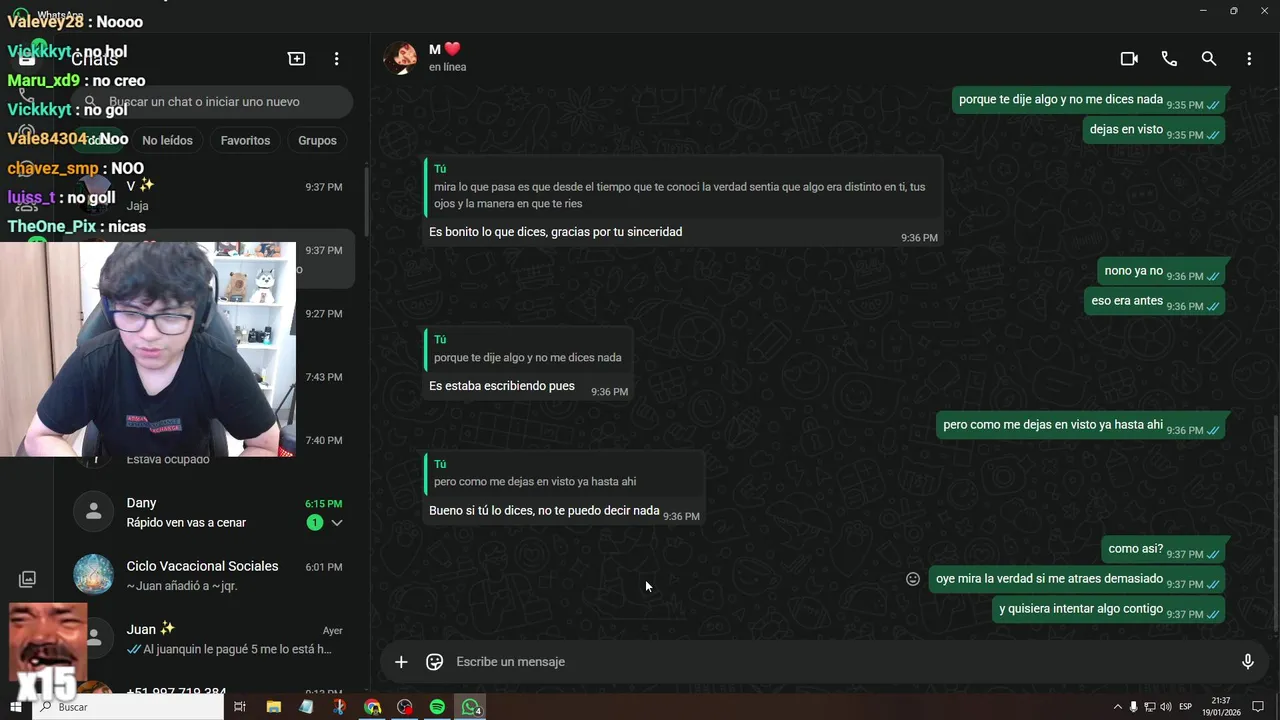Open the taskbar clock showing 21:37
This screenshot has height=720, width=1280.
pos(1224,707)
